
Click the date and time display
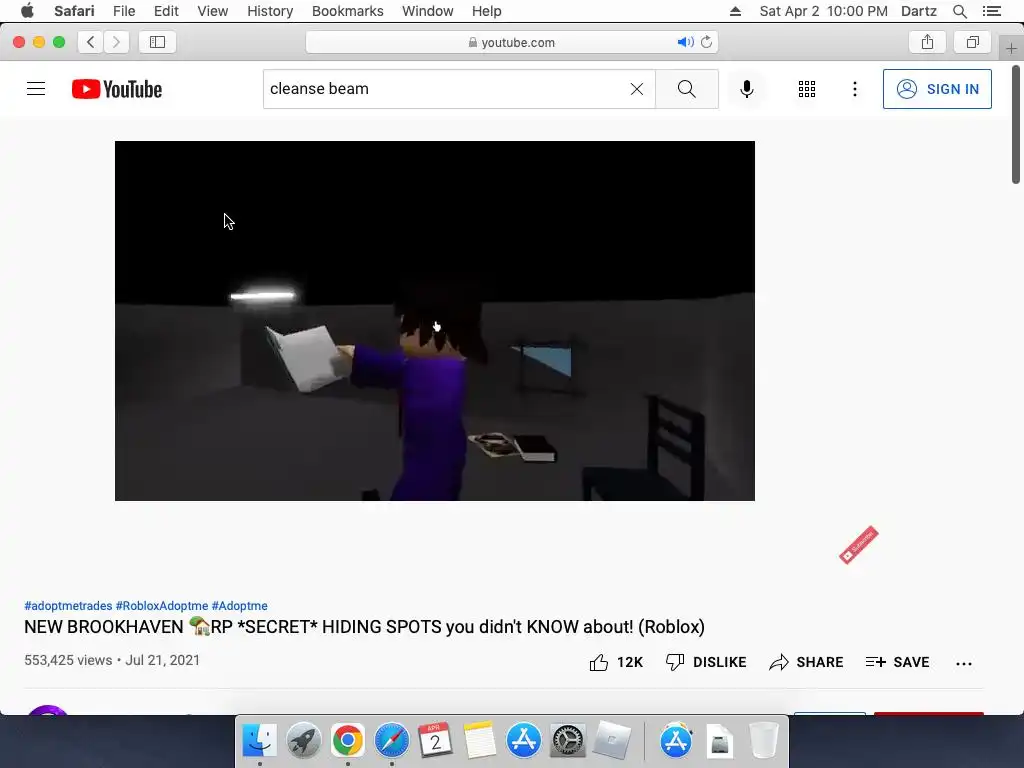point(824,11)
